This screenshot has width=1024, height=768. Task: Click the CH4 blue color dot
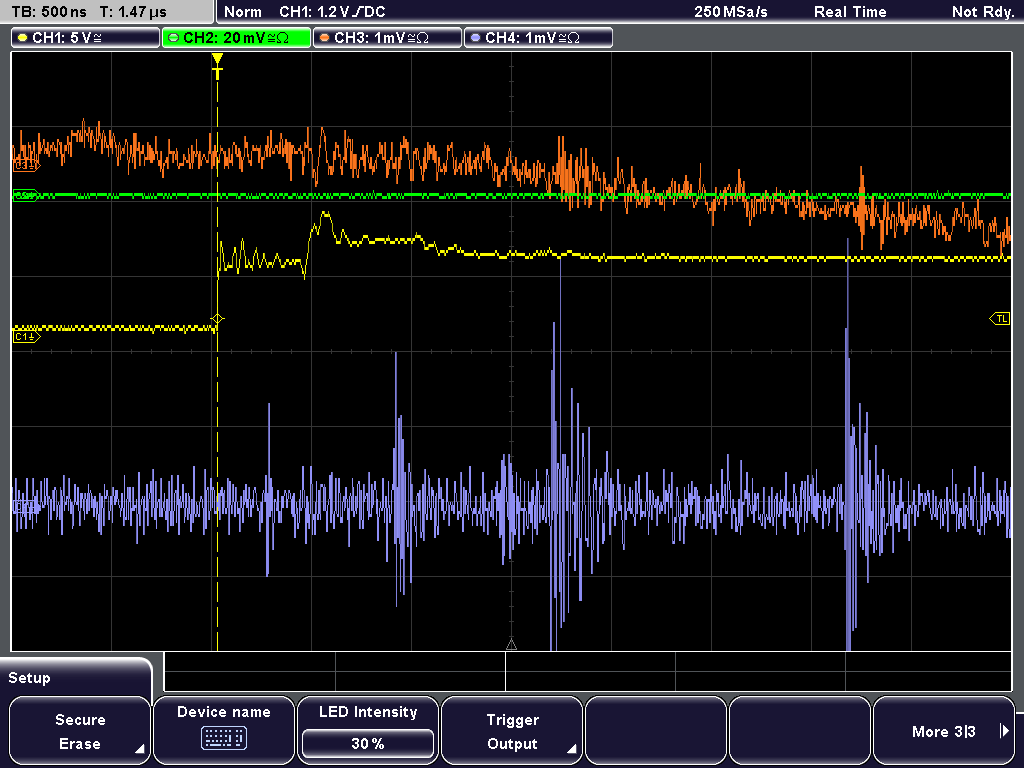tap(475, 38)
